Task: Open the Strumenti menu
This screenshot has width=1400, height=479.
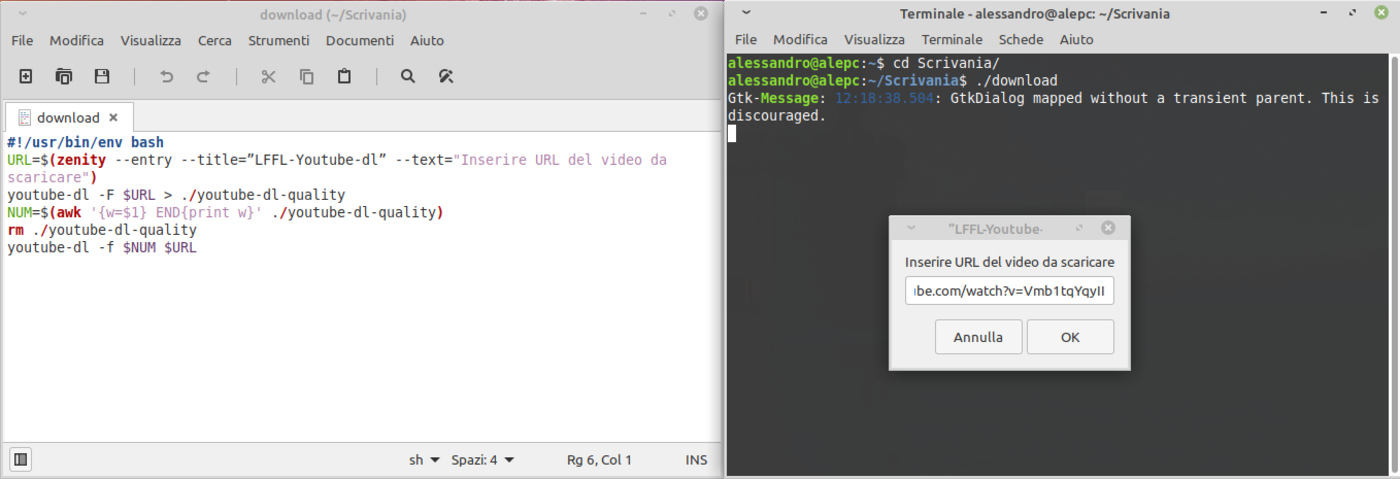Action: click(279, 40)
